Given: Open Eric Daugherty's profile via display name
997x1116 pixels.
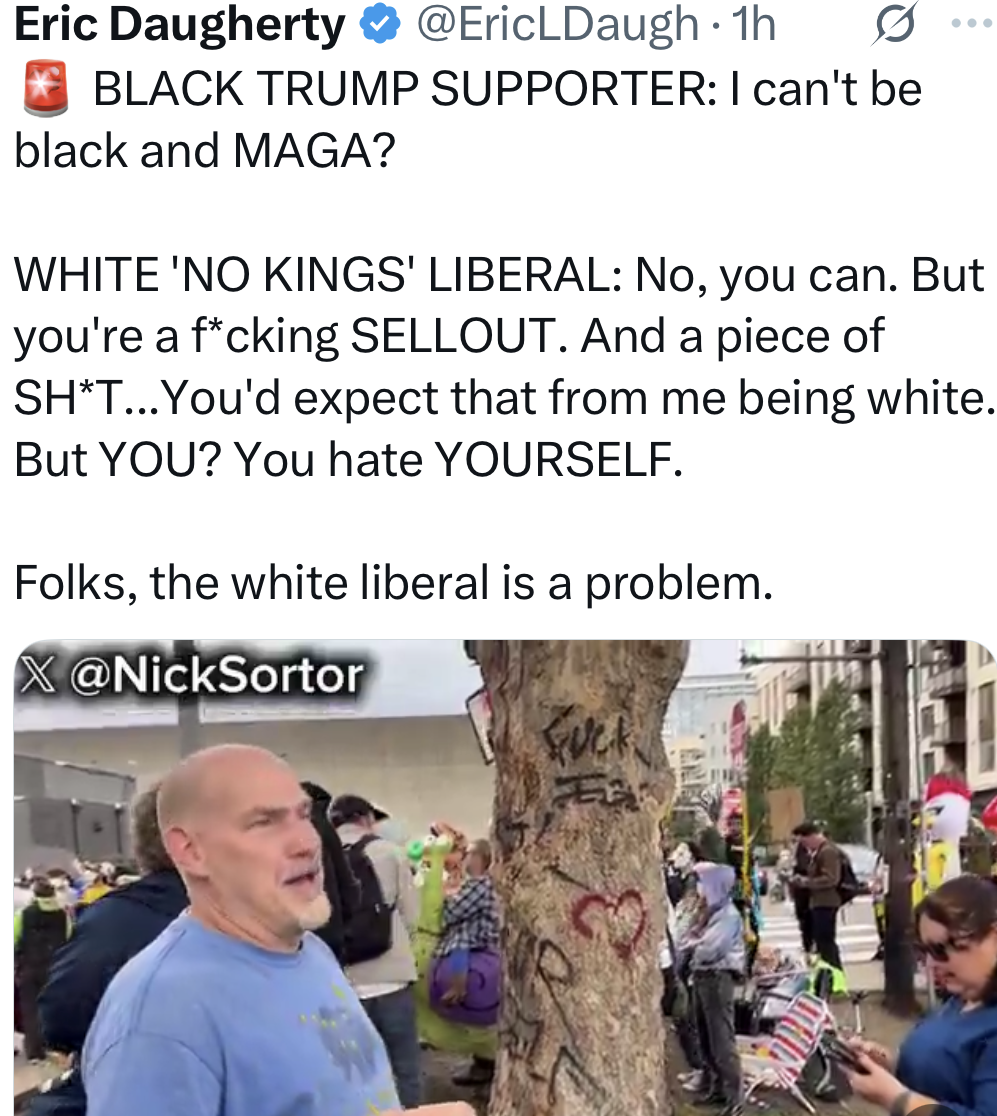Looking at the screenshot, I should click(179, 25).
